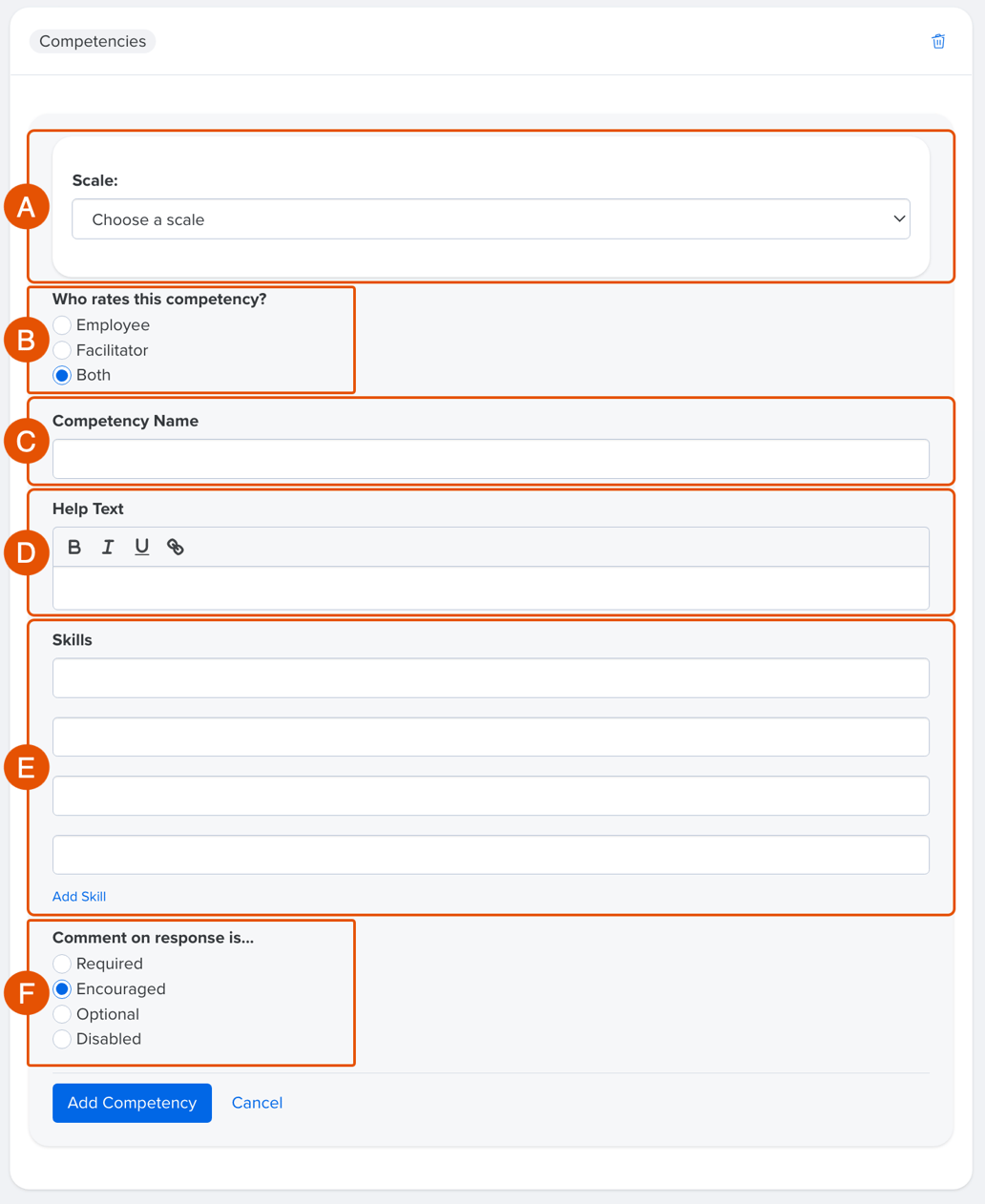
Task: Insert a hyperlink using the link icon
Action: (x=176, y=547)
